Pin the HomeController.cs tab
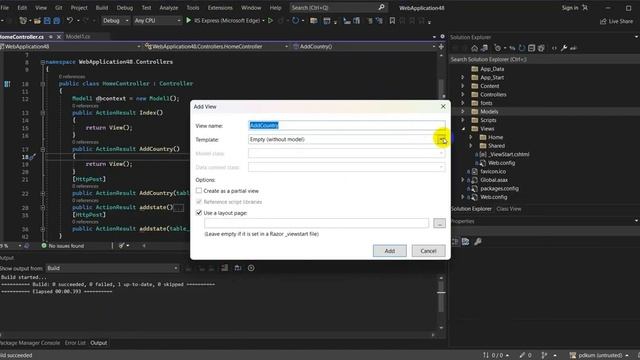The image size is (640, 360). pos(51,37)
